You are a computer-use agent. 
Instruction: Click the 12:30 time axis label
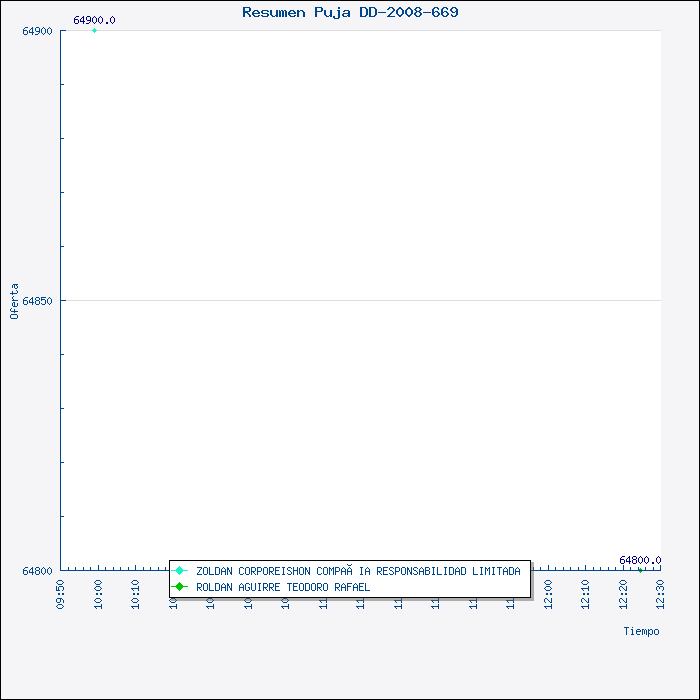pos(661,592)
